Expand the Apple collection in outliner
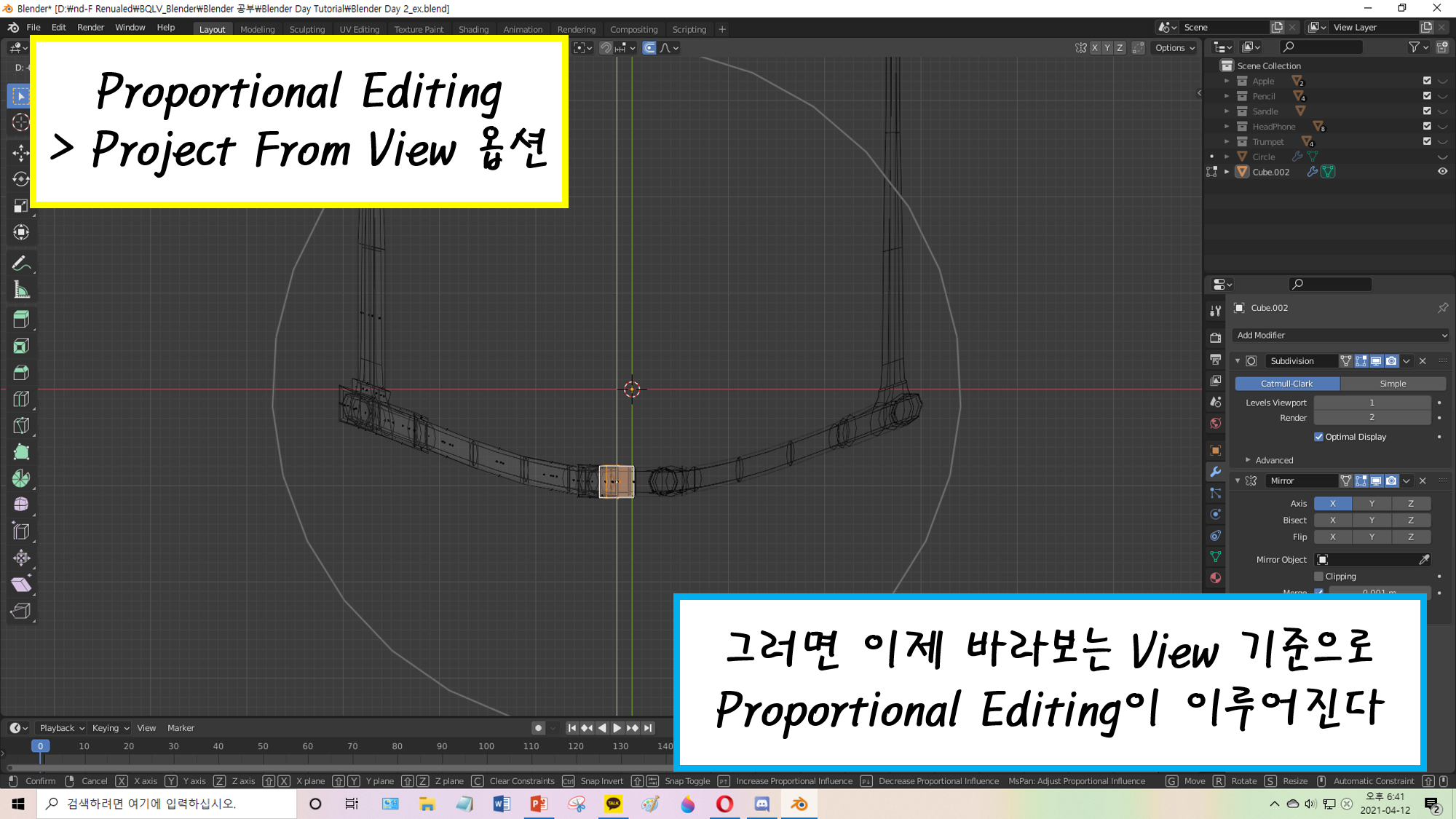The height and width of the screenshot is (819, 1456). click(x=1227, y=82)
